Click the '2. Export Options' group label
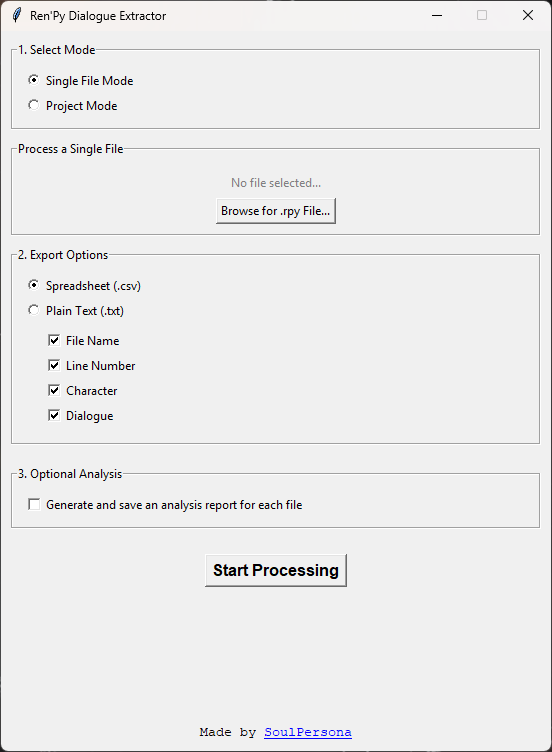Image resolution: width=552 pixels, height=752 pixels. point(63,255)
